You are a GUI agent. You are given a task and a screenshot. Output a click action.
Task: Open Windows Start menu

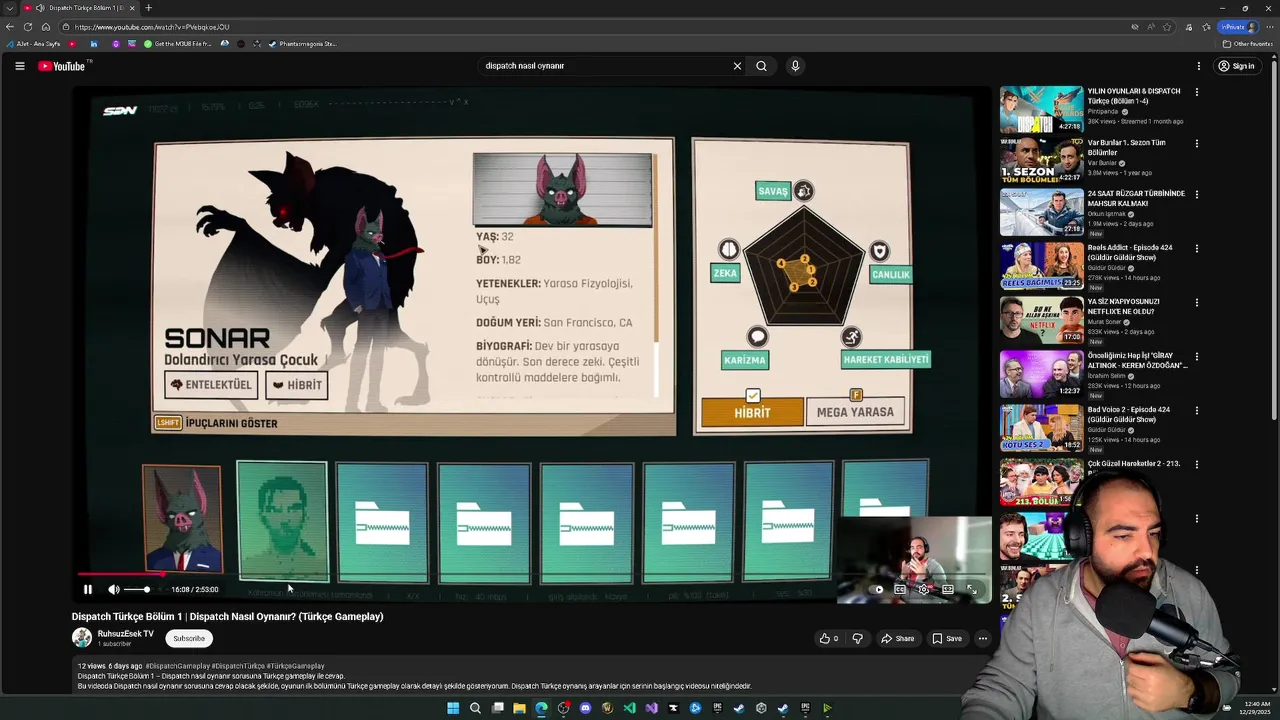(x=453, y=708)
